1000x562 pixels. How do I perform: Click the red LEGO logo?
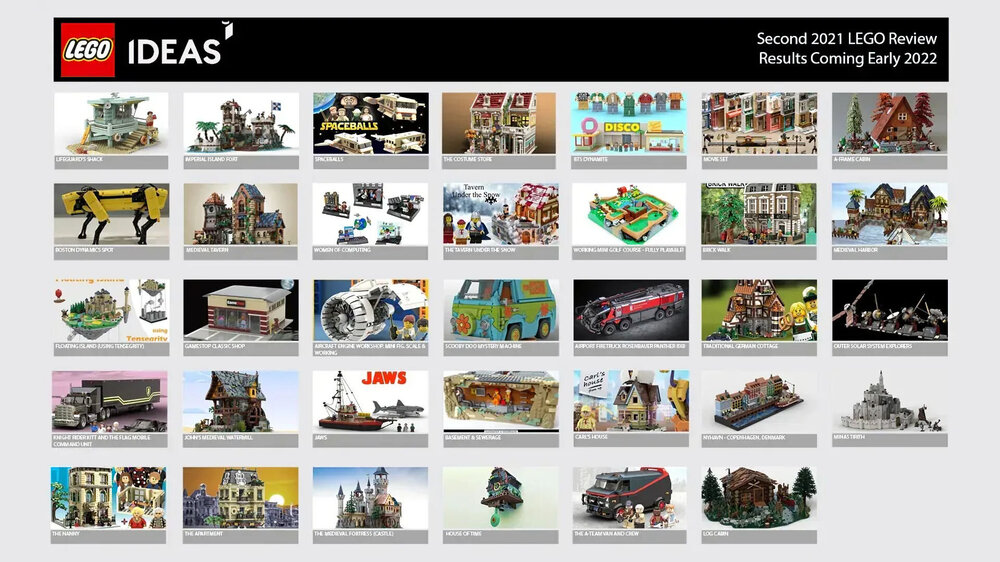coord(88,50)
